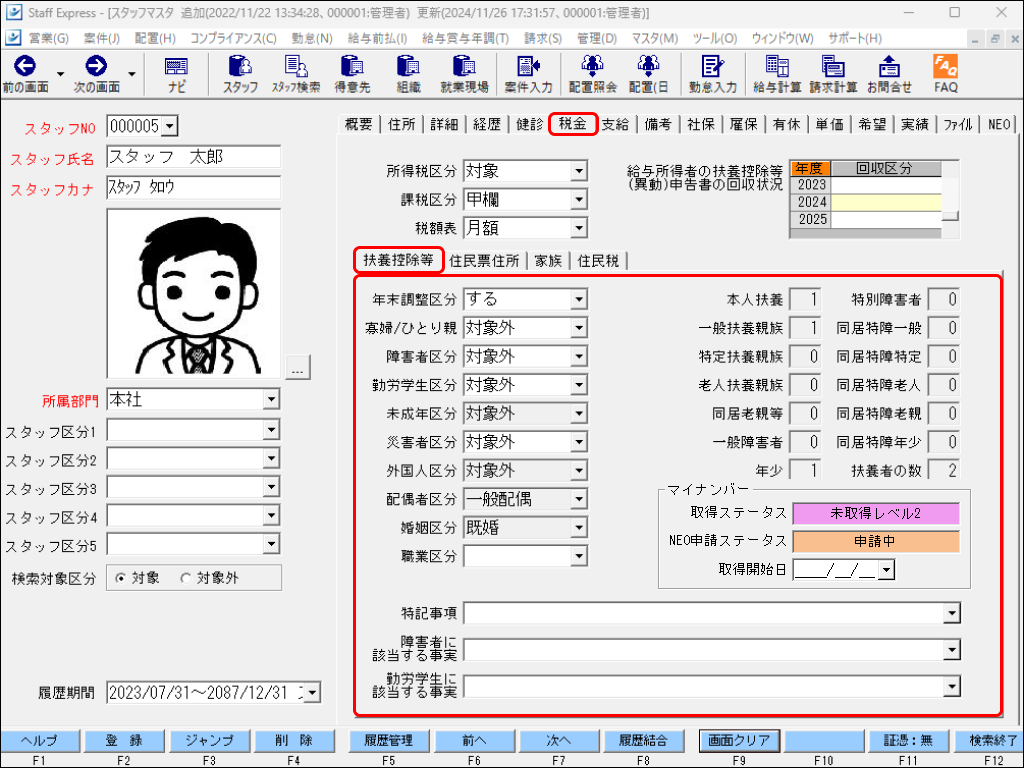
Task: Click the 給与計算 toolbar icon
Action: tap(777, 73)
